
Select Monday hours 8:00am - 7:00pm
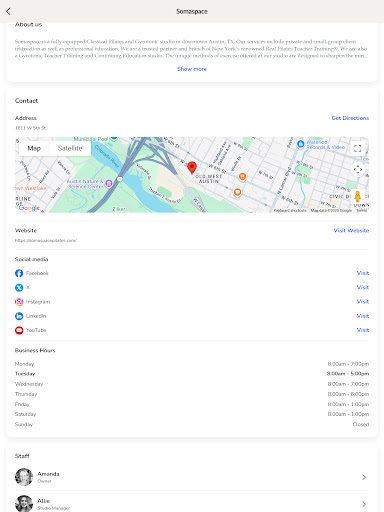point(348,364)
